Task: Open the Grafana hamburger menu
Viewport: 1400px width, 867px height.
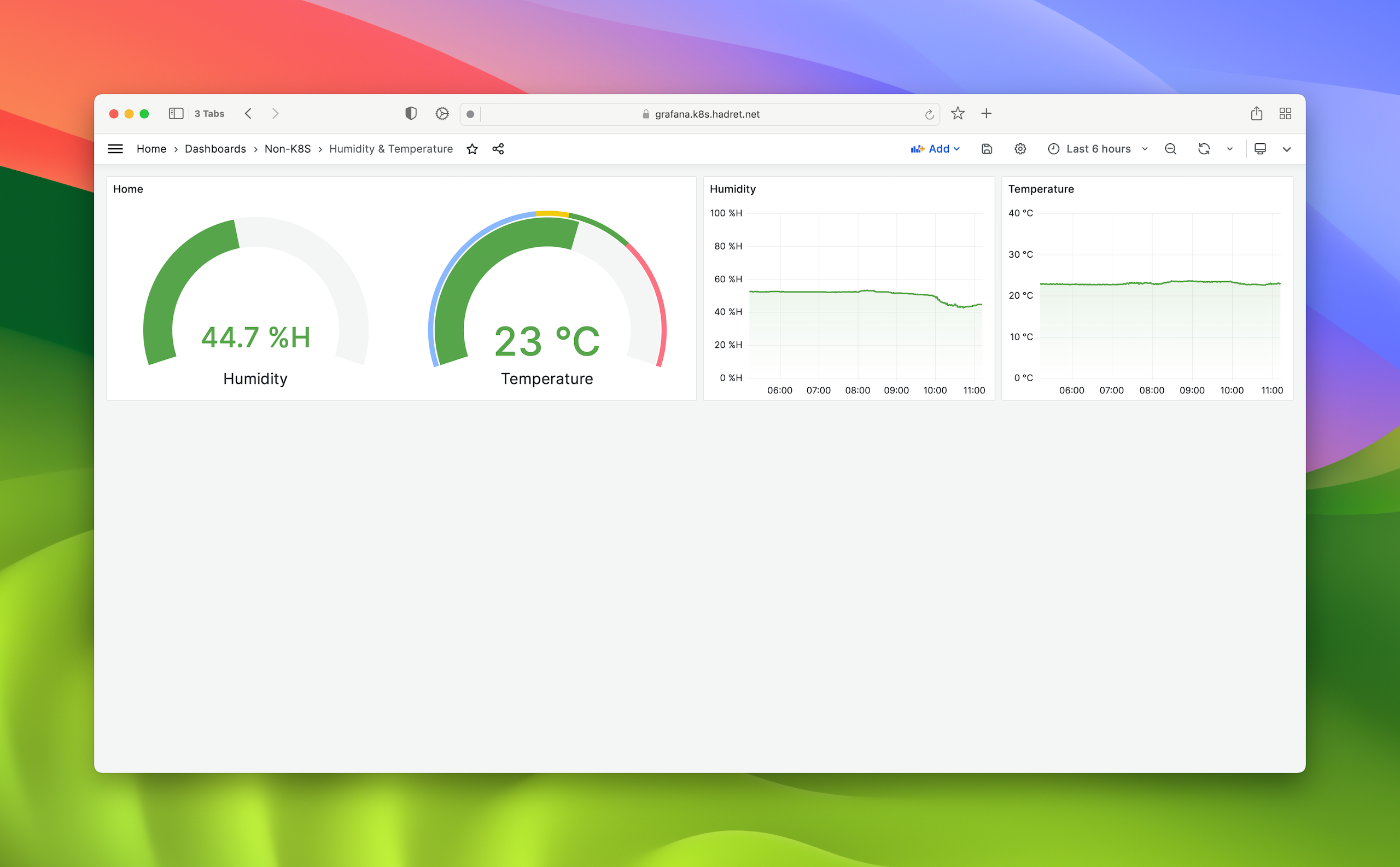Action: coord(115,149)
